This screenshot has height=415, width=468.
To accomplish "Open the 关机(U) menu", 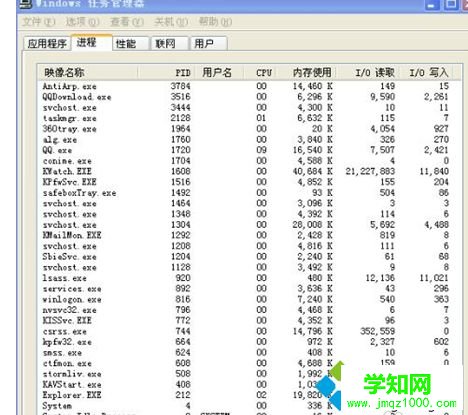I will coord(171,22).
